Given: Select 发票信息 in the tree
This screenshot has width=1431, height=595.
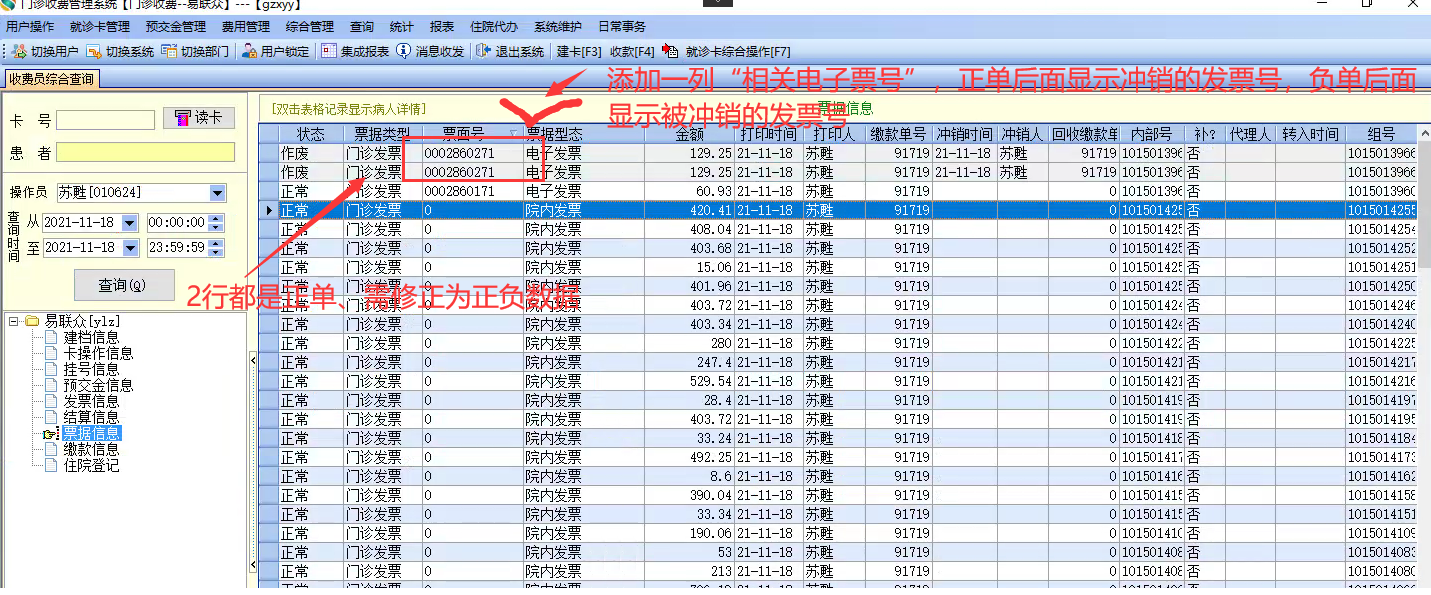Looking at the screenshot, I should pos(91,401).
